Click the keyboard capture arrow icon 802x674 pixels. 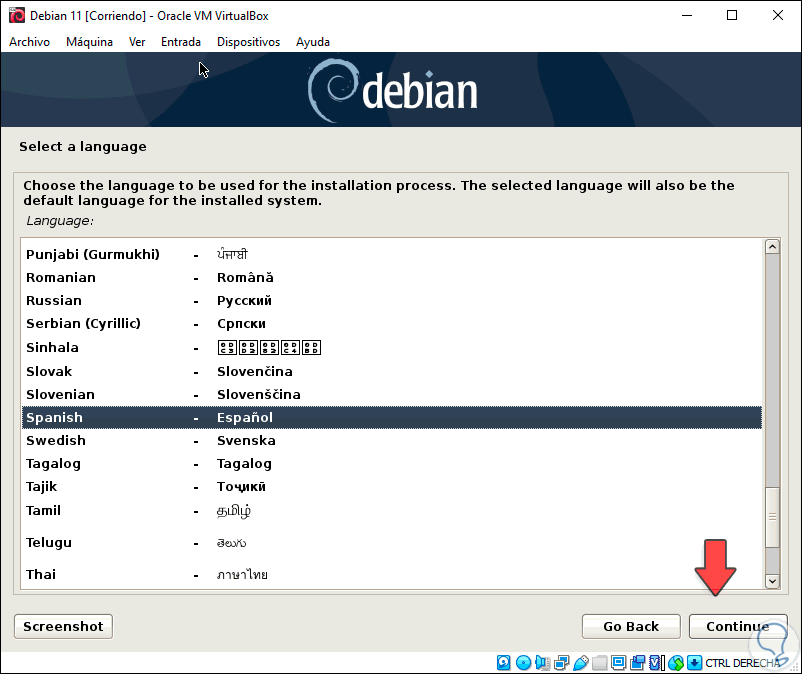click(694, 663)
